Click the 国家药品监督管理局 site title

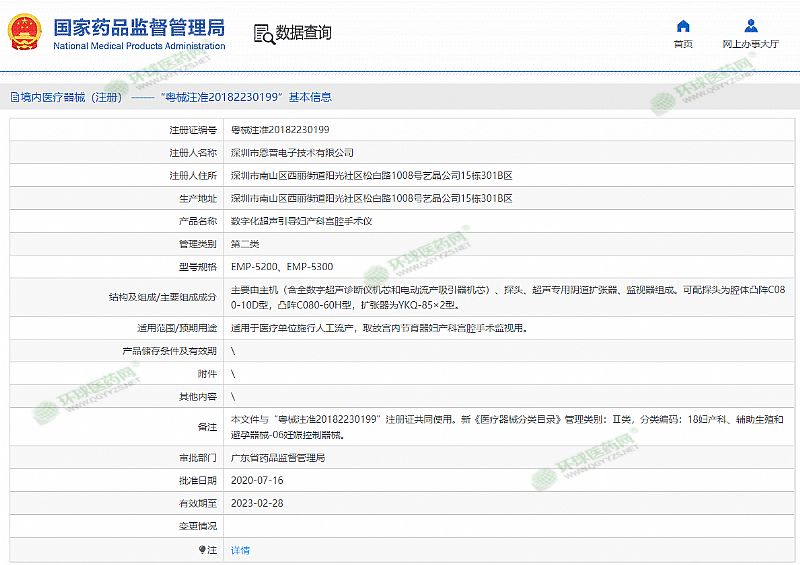click(x=138, y=25)
